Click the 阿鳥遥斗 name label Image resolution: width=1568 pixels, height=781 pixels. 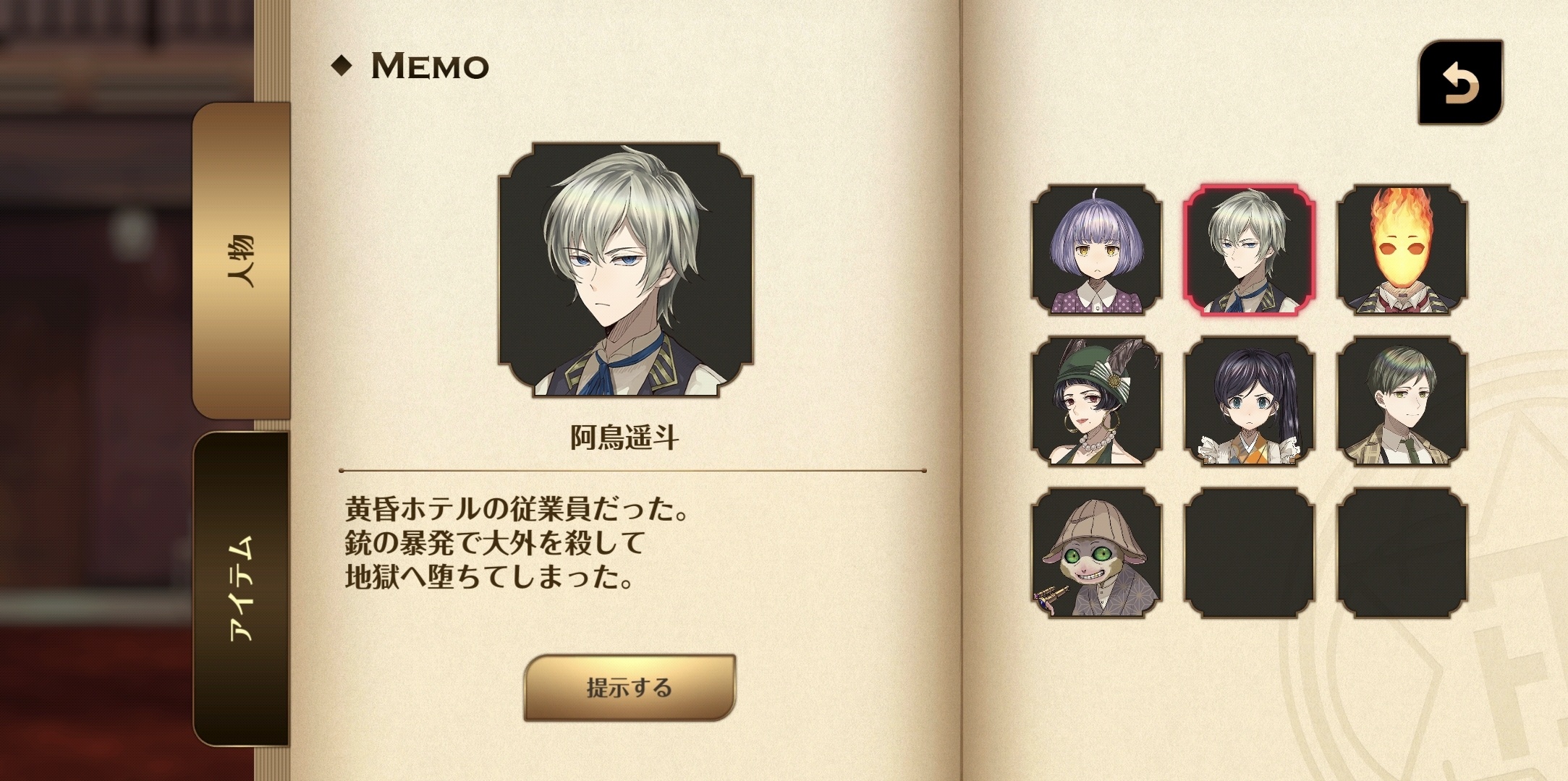625,437
